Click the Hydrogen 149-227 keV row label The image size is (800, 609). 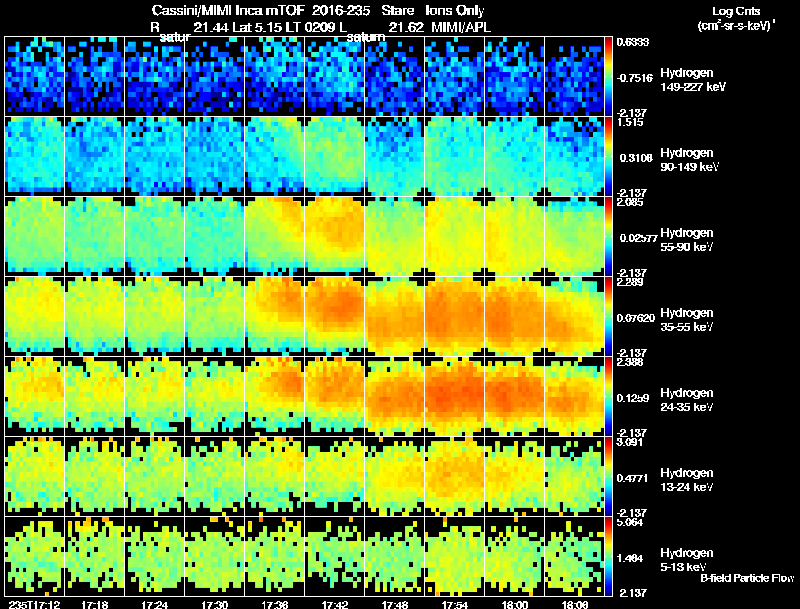pyautogui.click(x=693, y=80)
